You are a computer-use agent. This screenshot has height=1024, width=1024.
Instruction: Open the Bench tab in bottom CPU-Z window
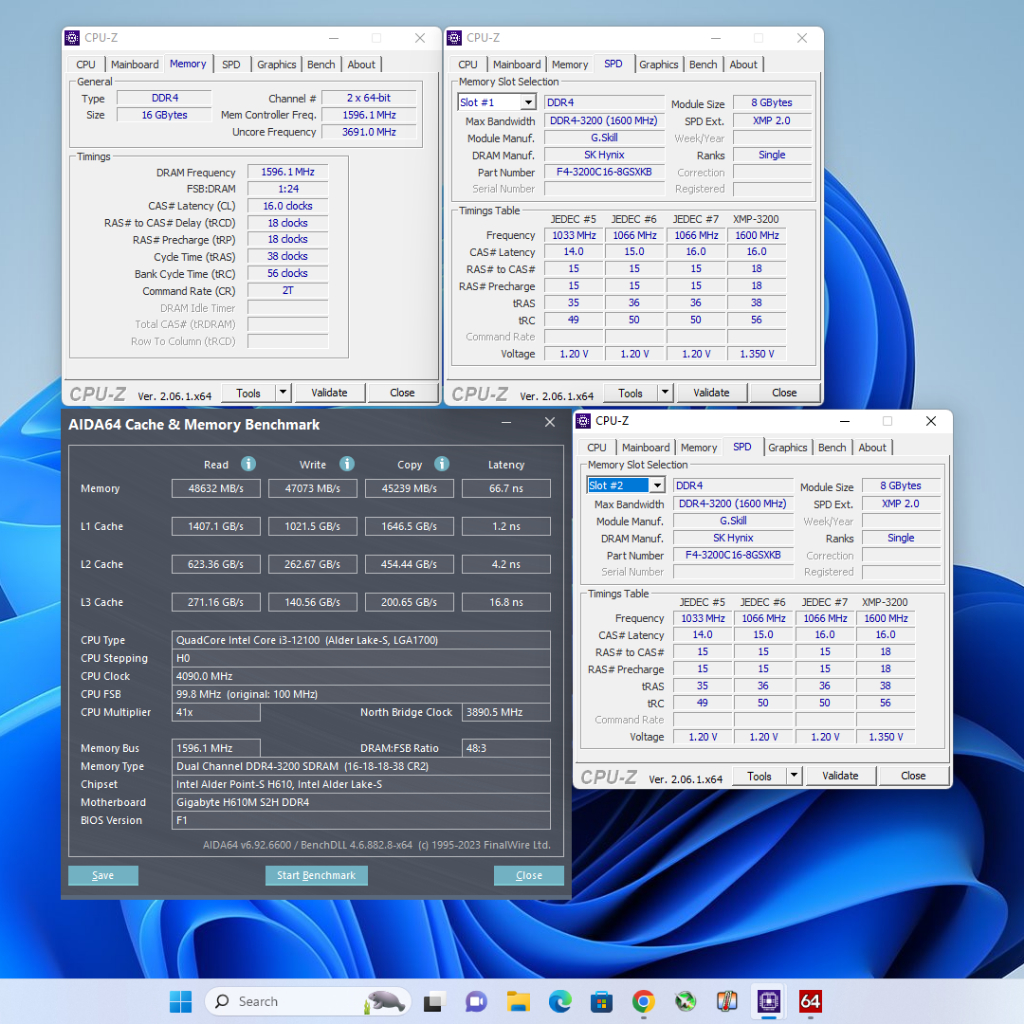click(x=832, y=448)
